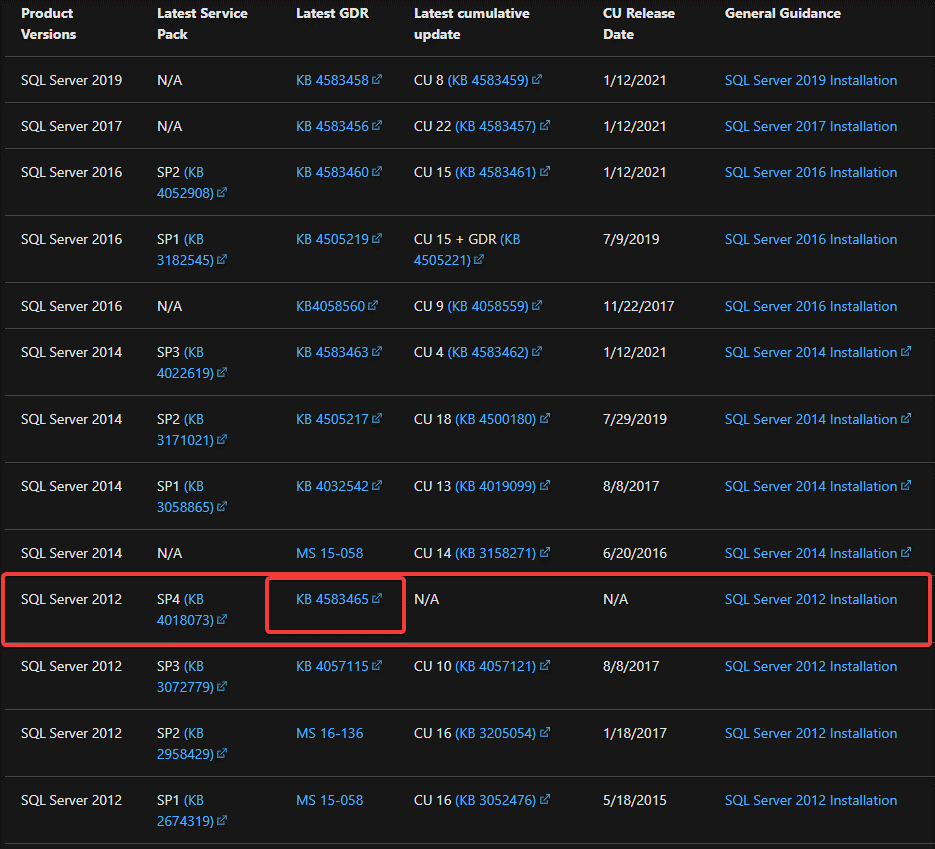The width and height of the screenshot is (935, 849).
Task: Open the SQL Server 2019 Installation guidance link
Action: point(810,80)
